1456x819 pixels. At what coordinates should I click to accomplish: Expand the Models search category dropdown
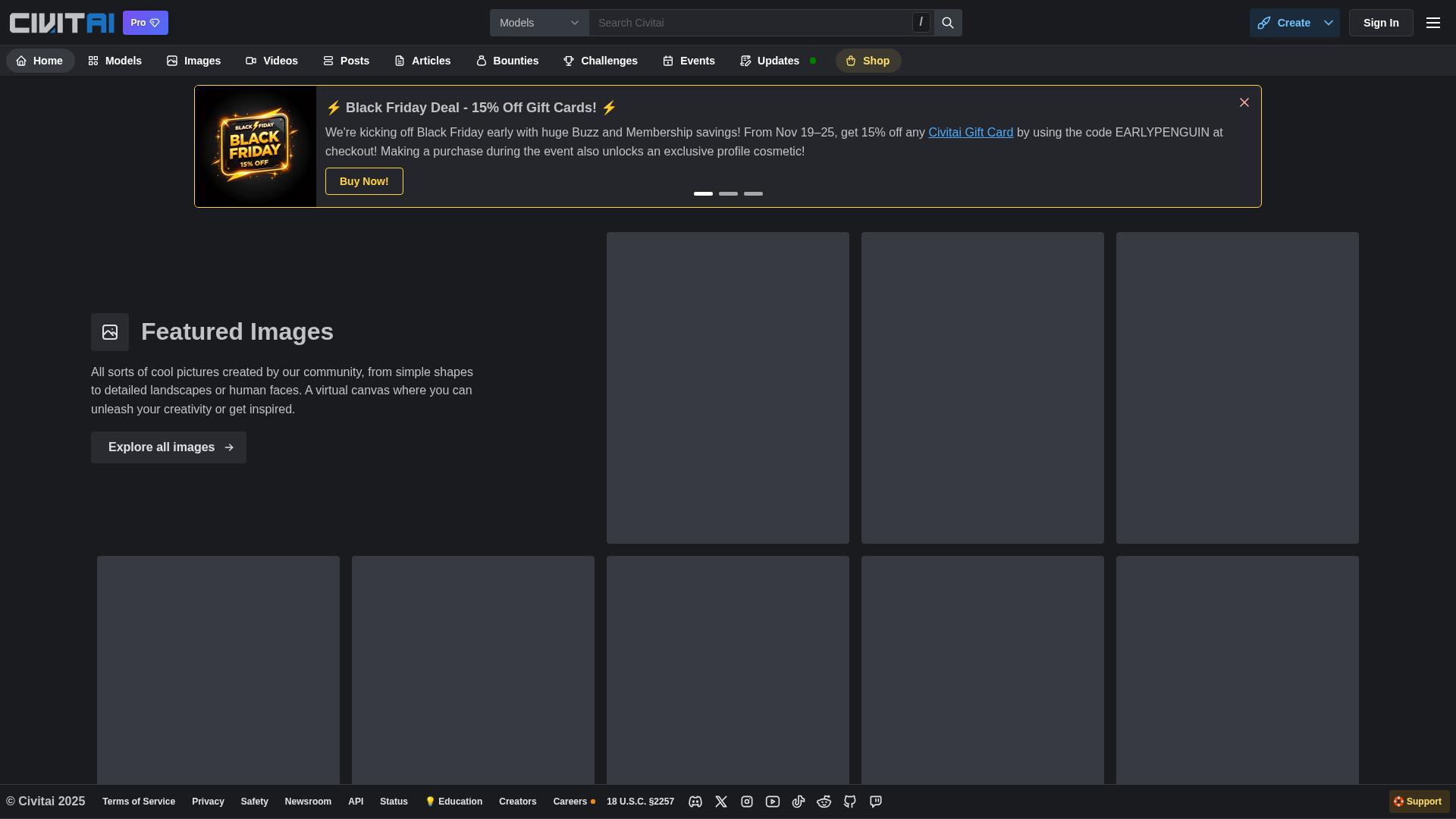539,23
